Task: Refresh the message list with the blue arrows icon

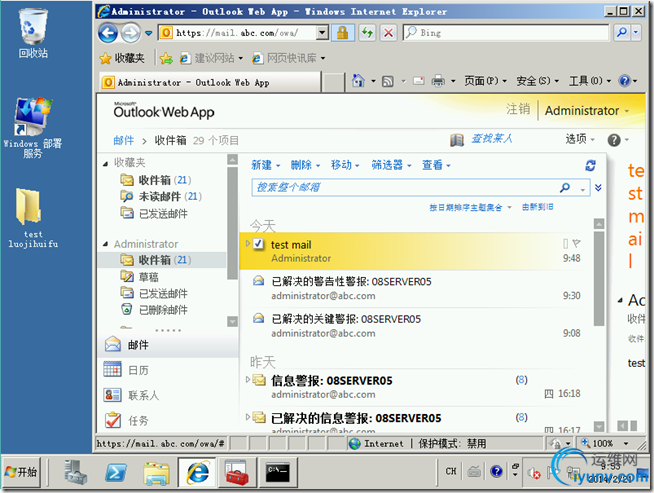Action: (x=590, y=165)
